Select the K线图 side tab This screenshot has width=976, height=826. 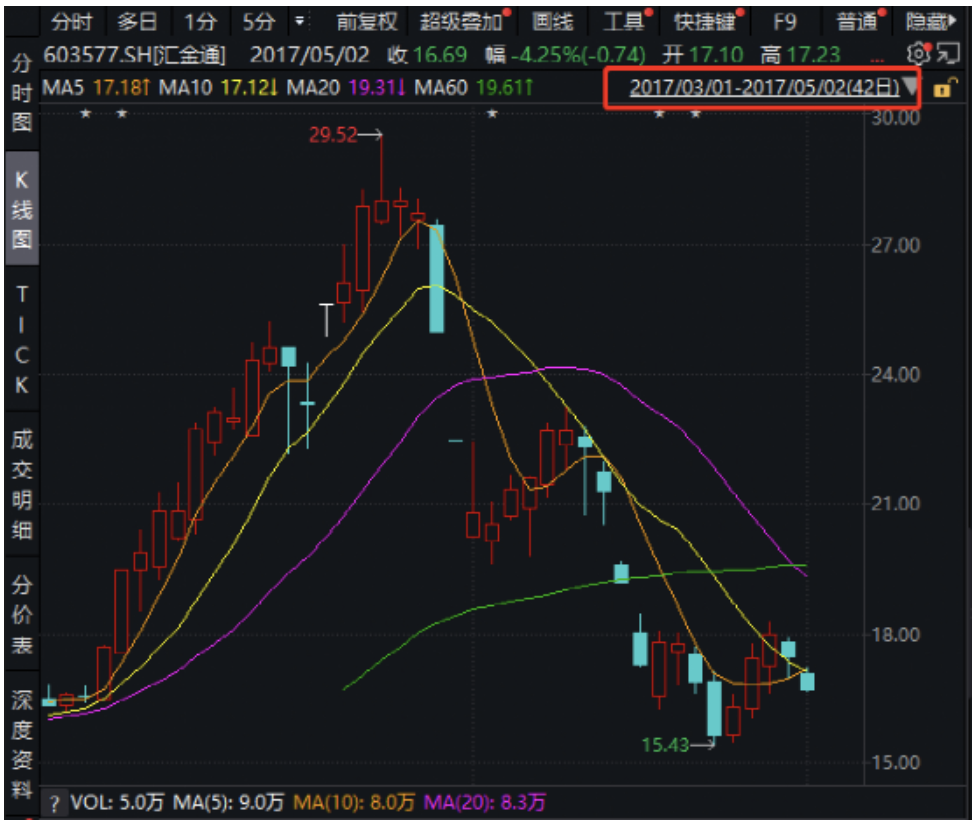21,208
